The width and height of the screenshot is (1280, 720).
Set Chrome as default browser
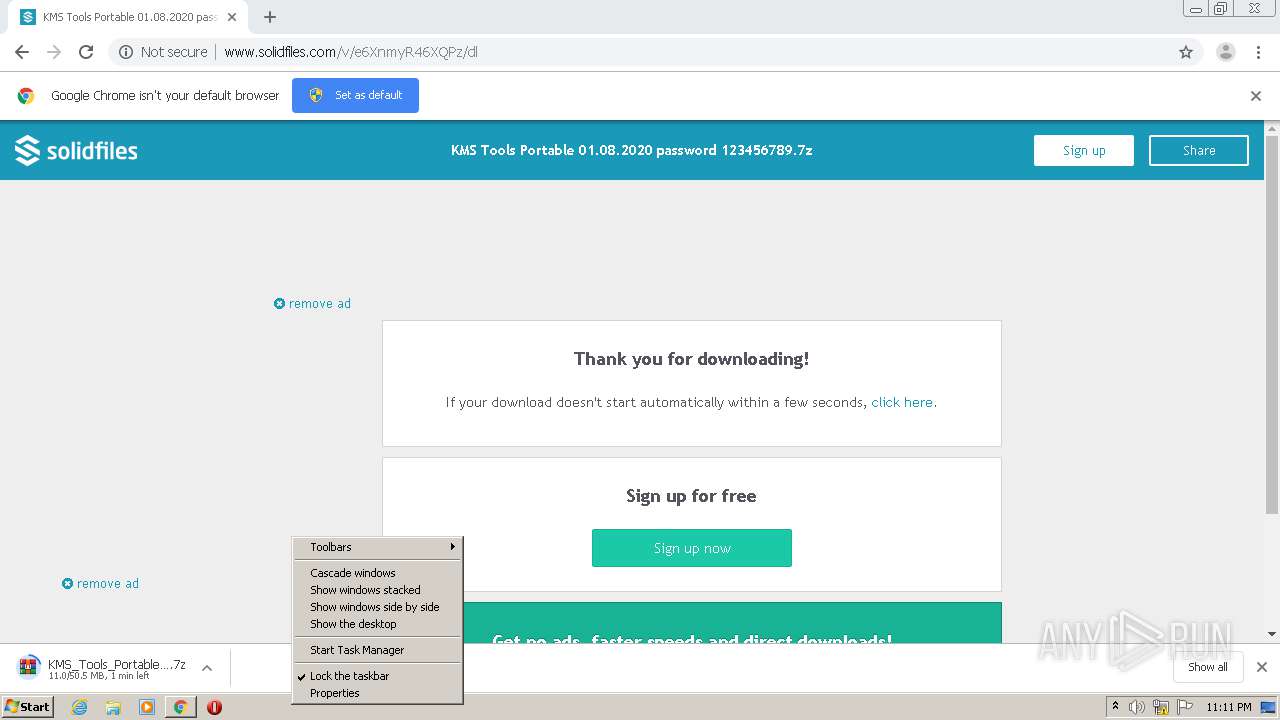[355, 95]
